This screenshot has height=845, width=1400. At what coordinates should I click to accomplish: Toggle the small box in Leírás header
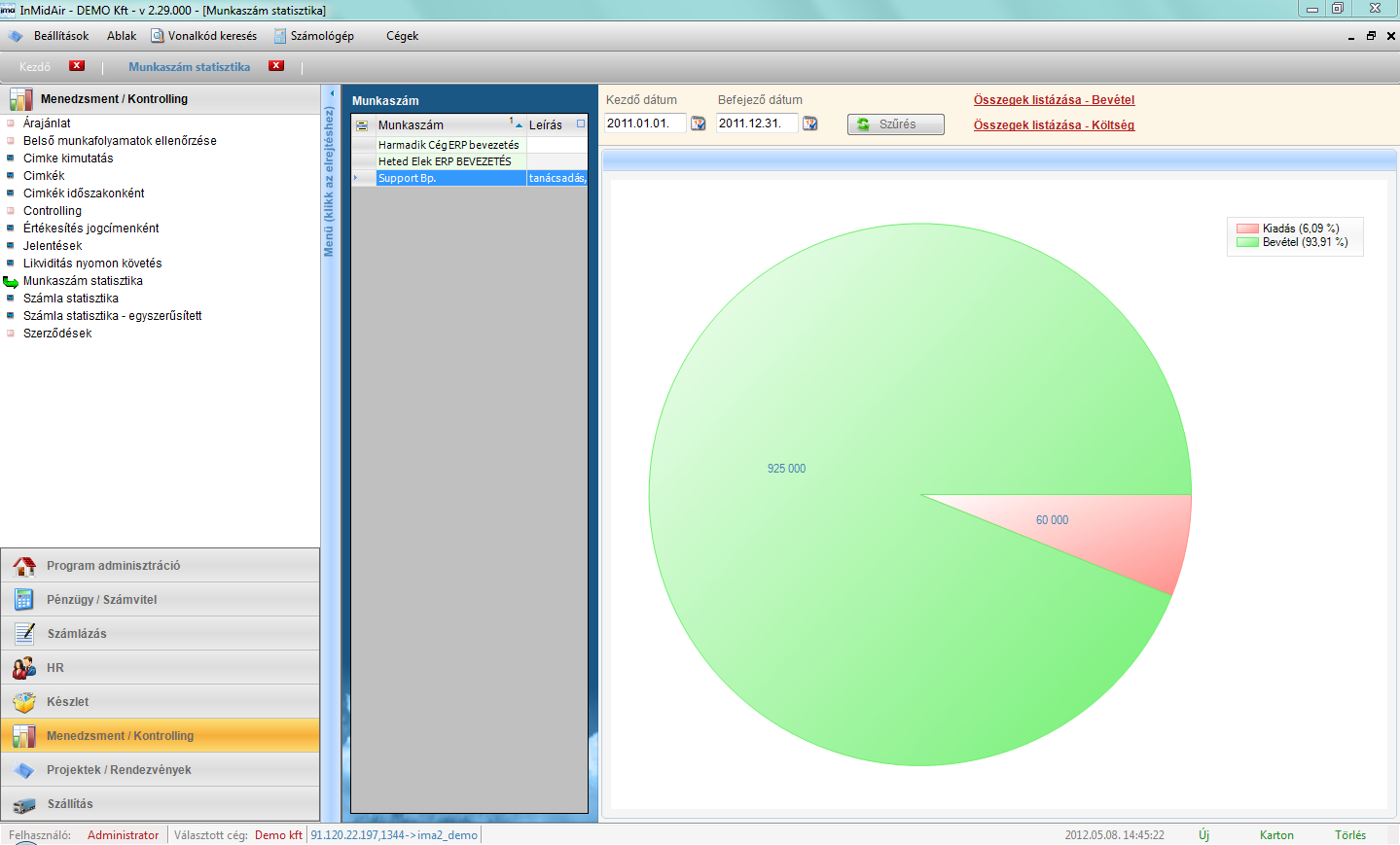coord(581,123)
